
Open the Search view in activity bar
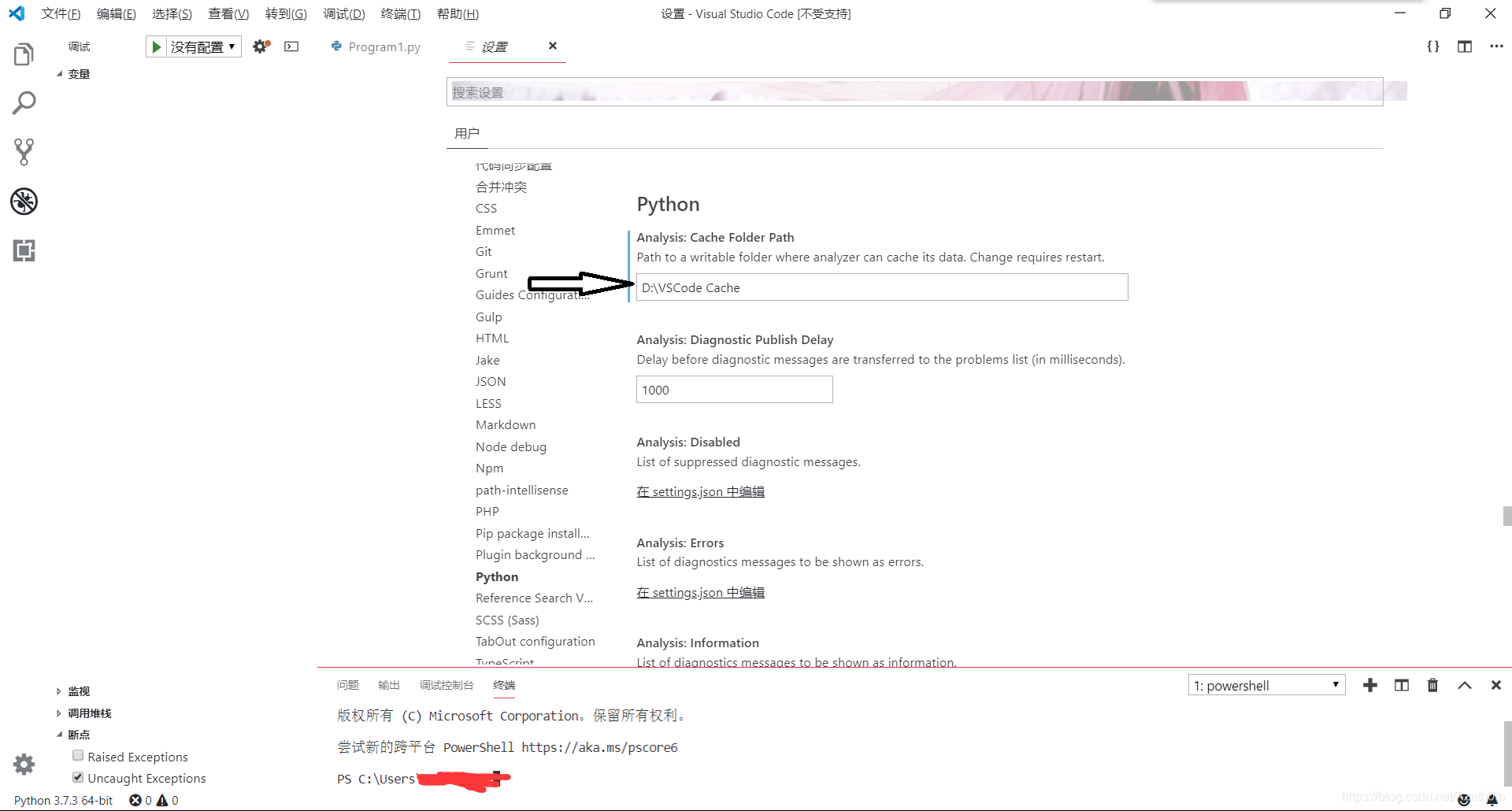tap(24, 103)
